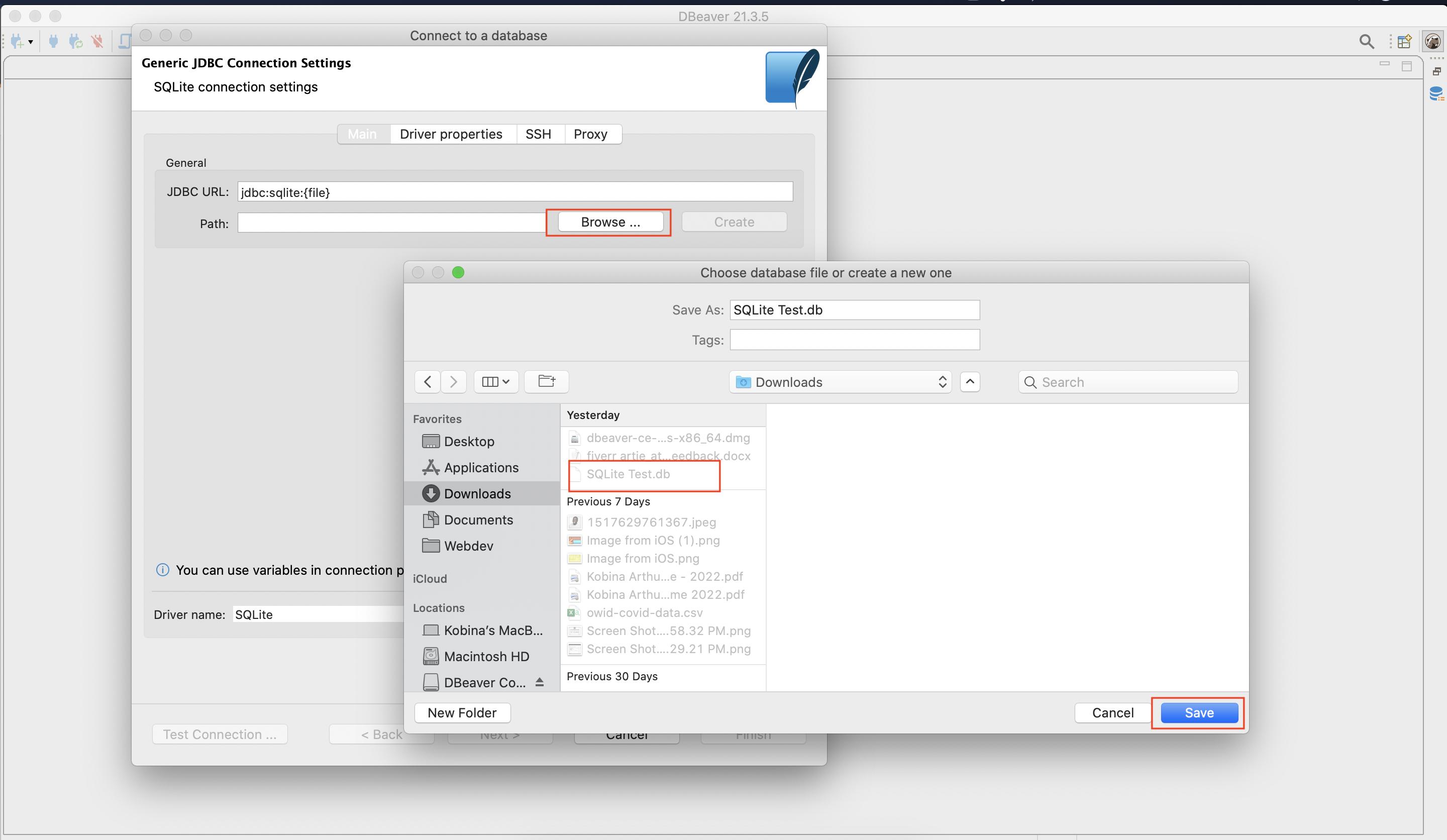This screenshot has width=1447, height=840.
Task: Select Documents in Favorites sidebar
Action: click(478, 519)
